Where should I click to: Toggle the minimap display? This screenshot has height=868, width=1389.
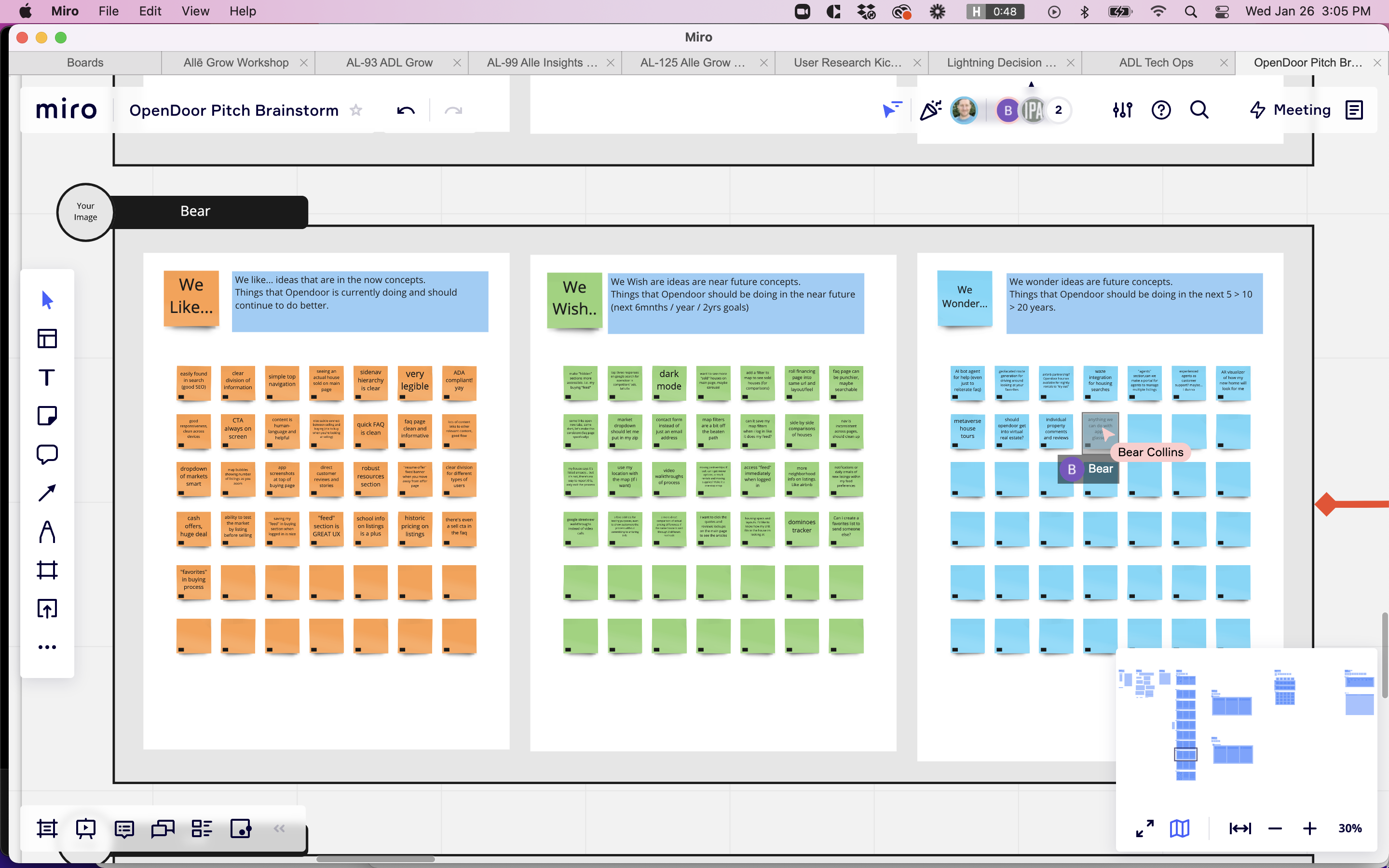[x=1180, y=828]
